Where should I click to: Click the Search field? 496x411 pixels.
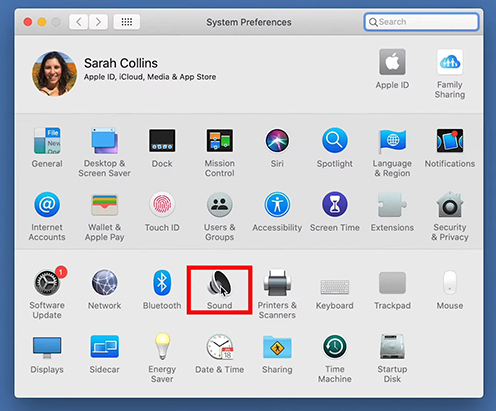[x=422, y=22]
